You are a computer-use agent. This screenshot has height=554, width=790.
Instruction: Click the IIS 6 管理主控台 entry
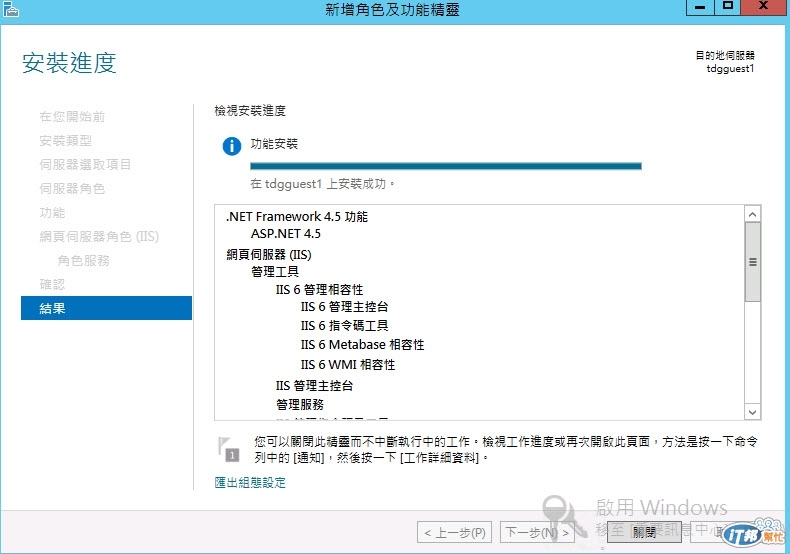344,307
